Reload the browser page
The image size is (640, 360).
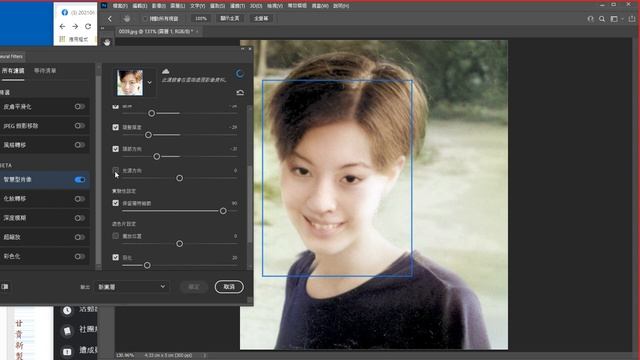click(88, 27)
